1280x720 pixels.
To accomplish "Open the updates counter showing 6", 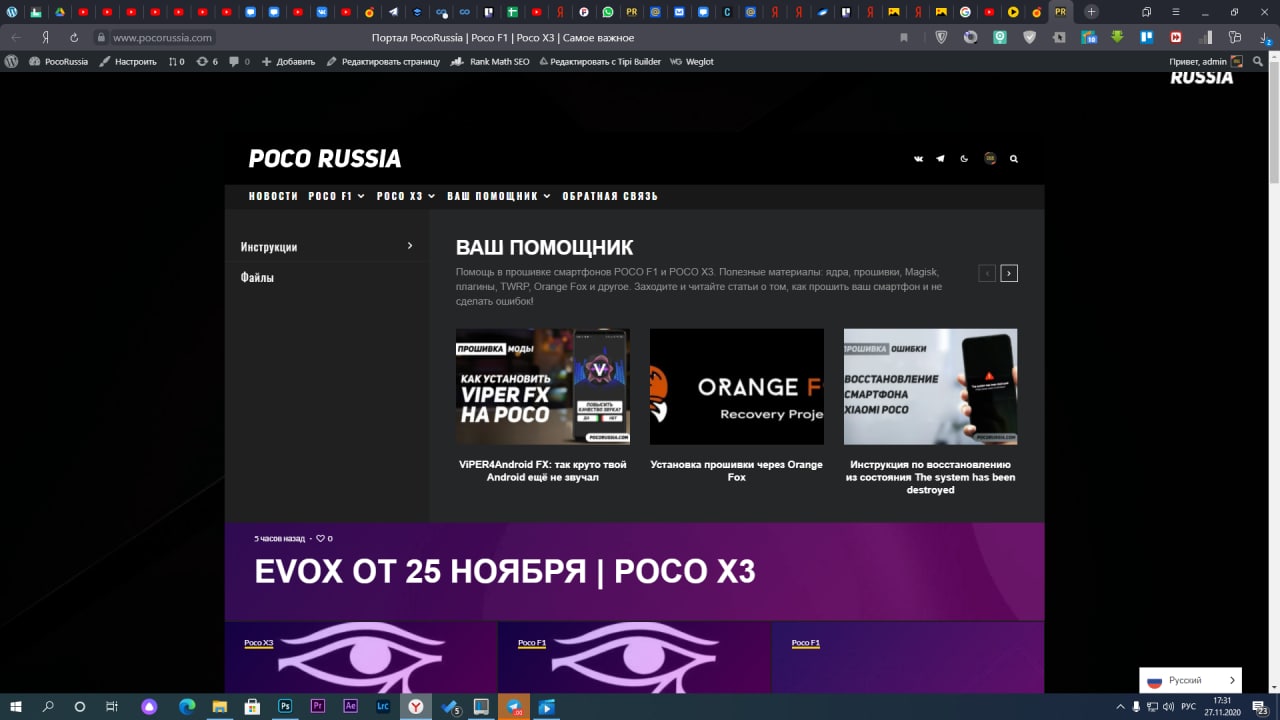I will (x=207, y=61).
